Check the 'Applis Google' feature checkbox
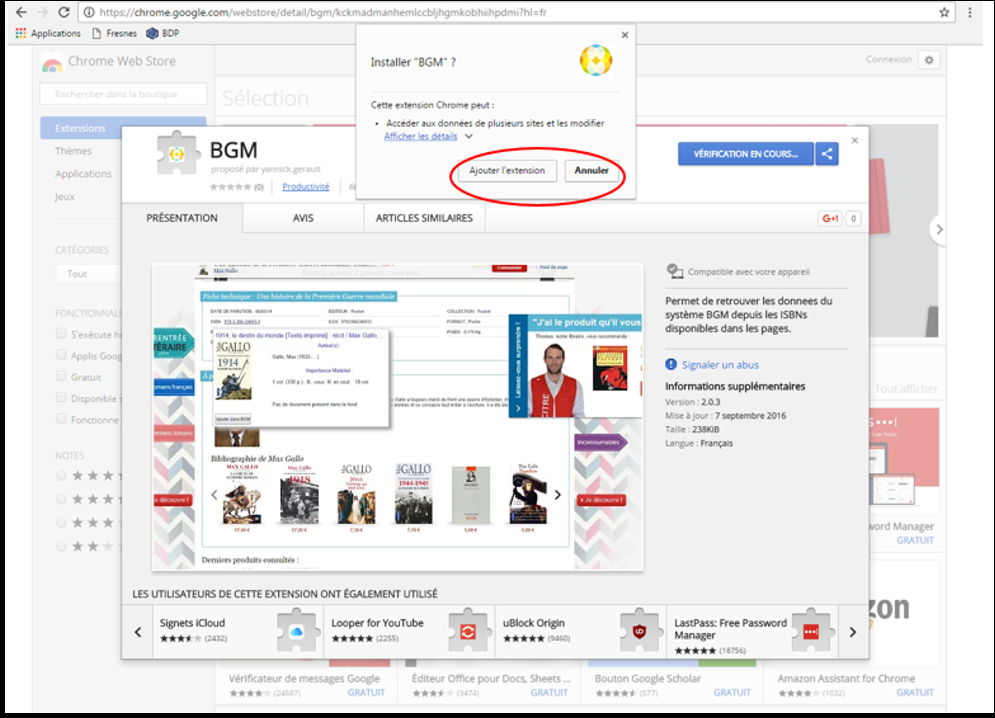 click(x=61, y=355)
